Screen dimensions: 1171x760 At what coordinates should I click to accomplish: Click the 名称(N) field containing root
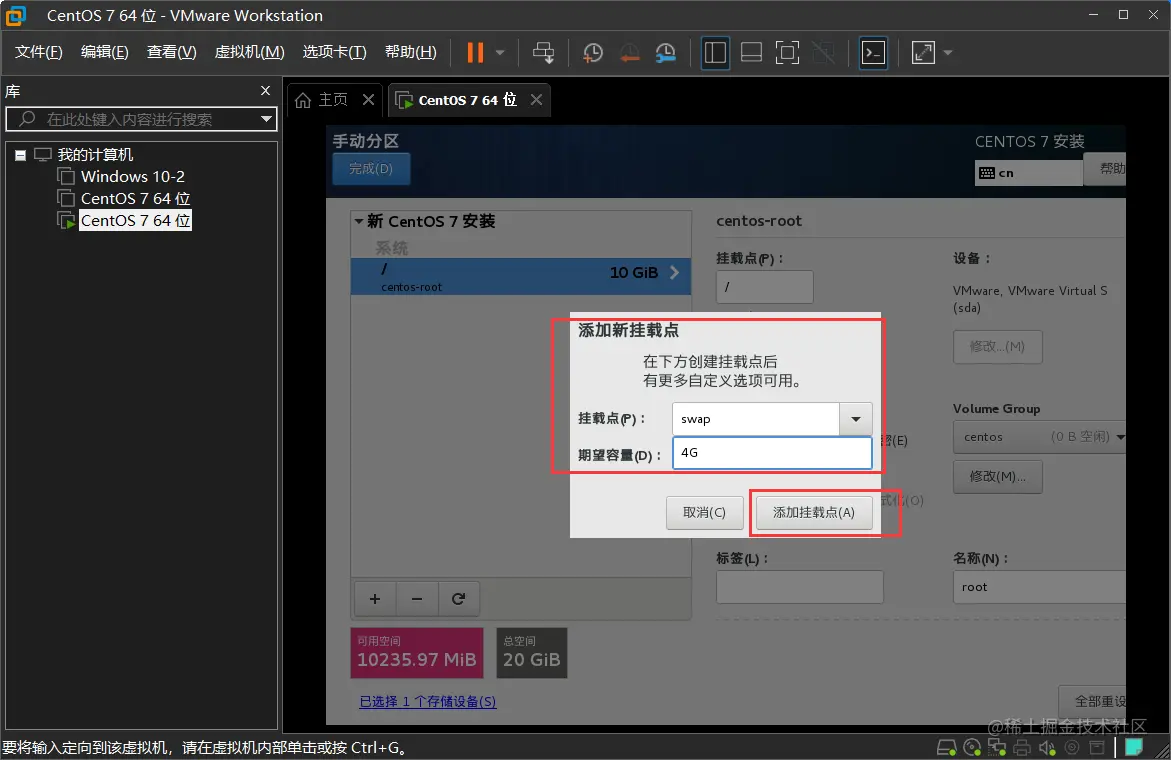[x=1040, y=587]
